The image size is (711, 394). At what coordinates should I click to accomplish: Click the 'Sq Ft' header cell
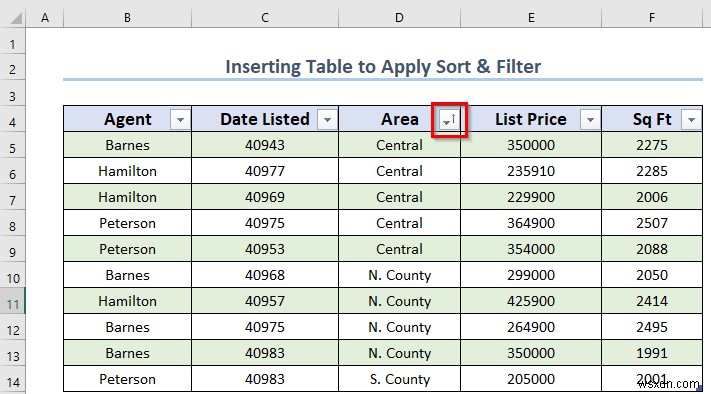(652, 119)
